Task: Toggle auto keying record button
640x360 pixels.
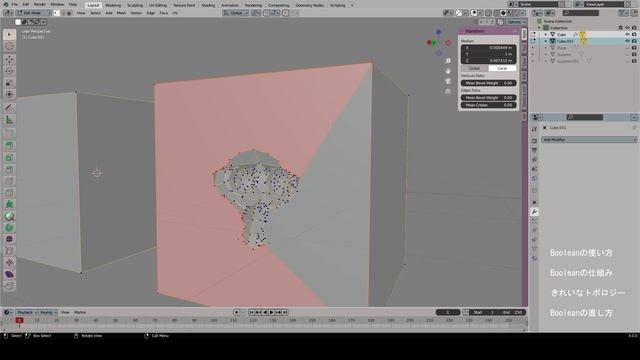Action: pyautogui.click(x=236, y=312)
